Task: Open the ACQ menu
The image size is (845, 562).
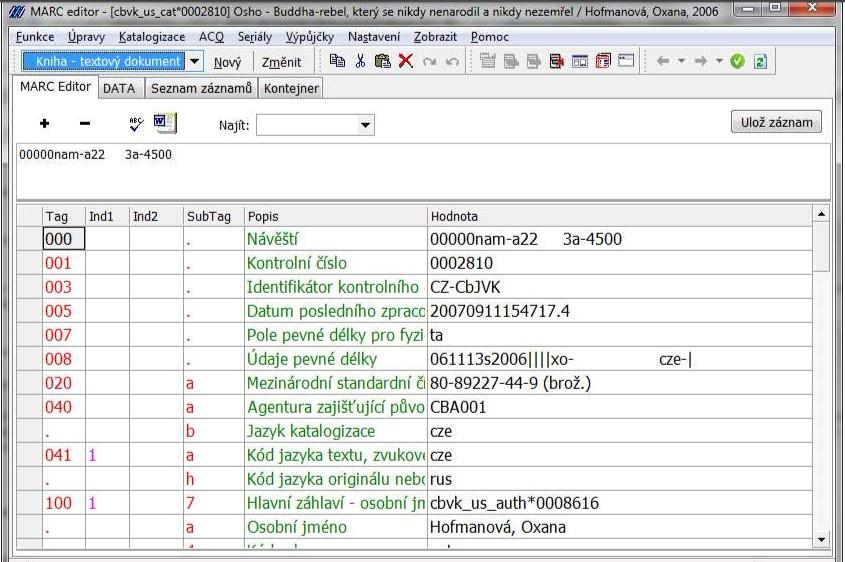Action: point(211,37)
